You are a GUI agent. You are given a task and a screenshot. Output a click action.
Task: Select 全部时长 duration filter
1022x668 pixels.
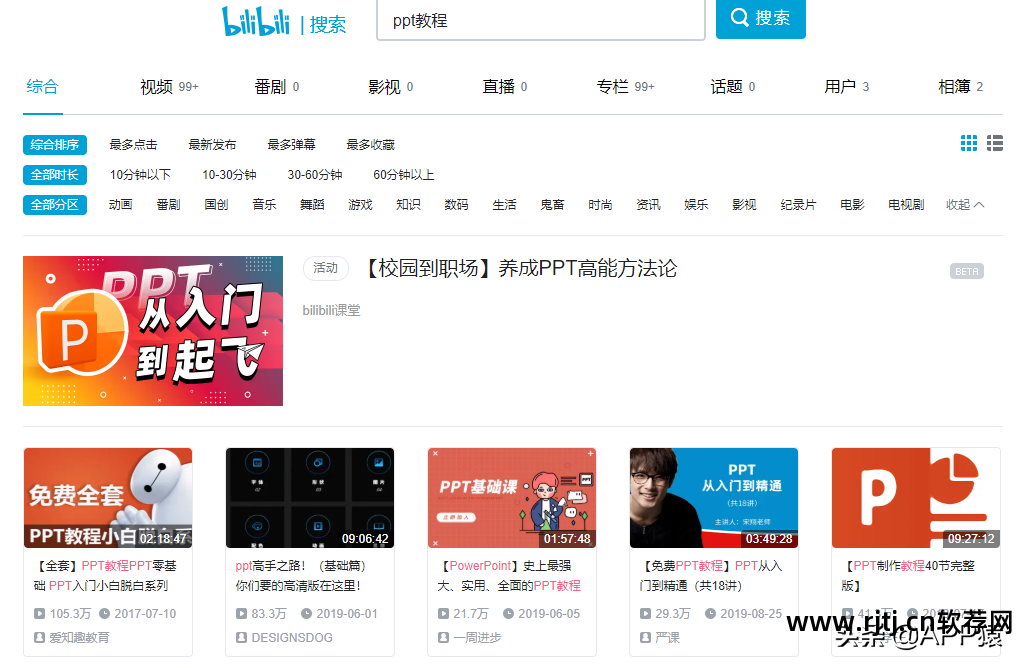coord(55,175)
